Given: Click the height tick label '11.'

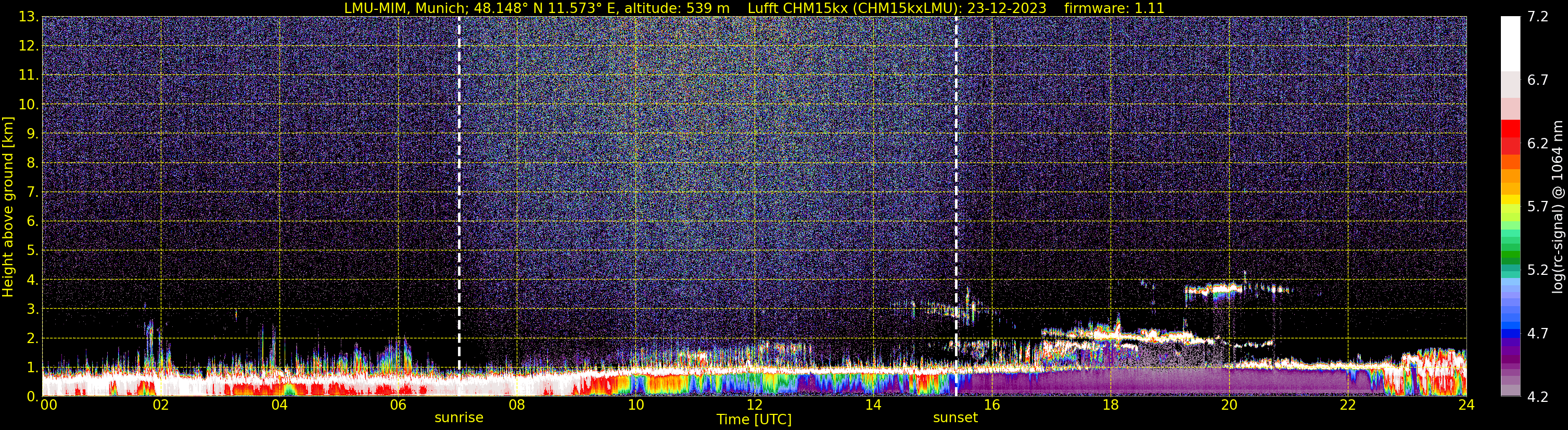Looking at the screenshot, I should pos(29,75).
